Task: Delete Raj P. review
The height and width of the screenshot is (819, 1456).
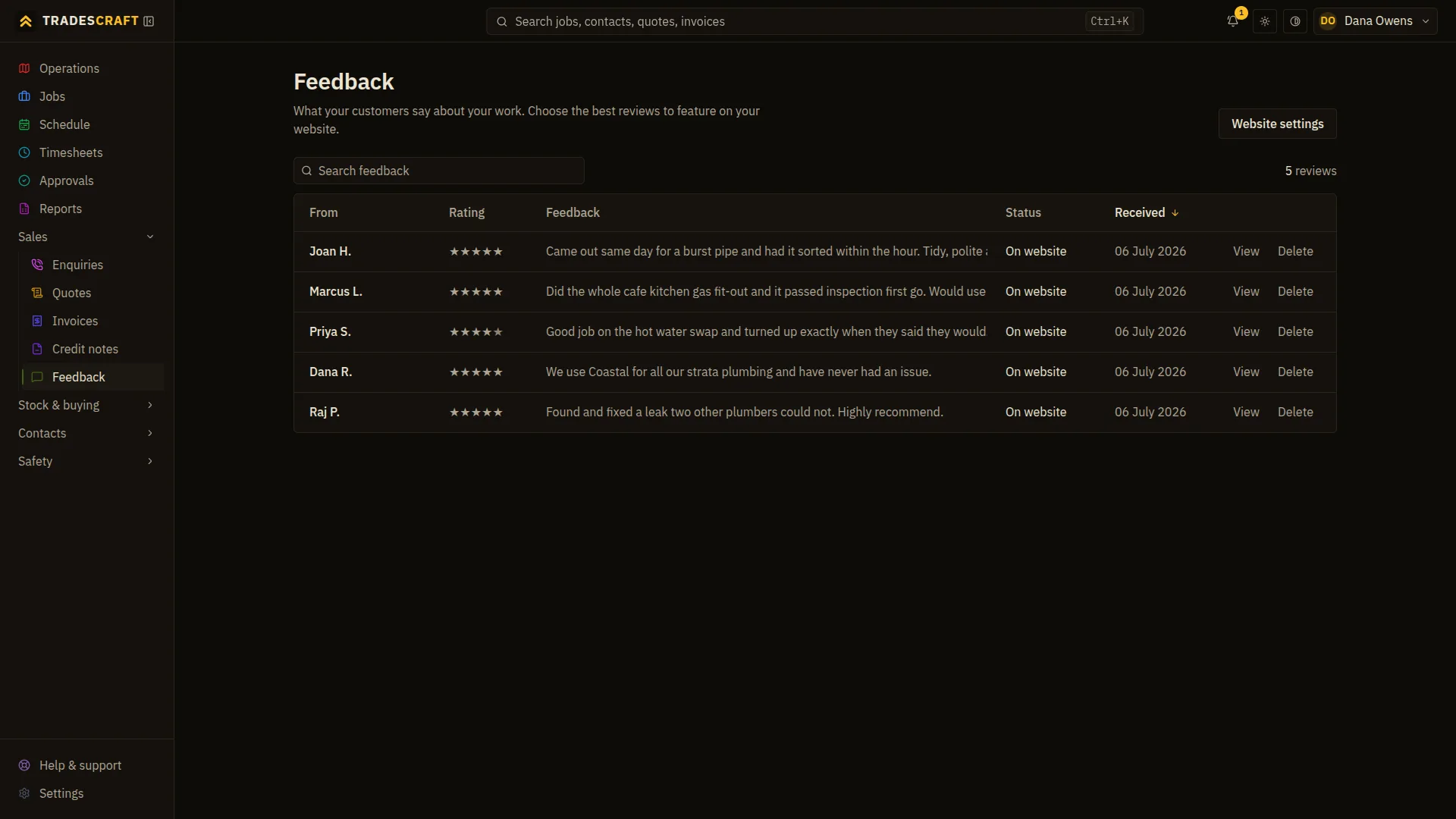Action: 1295,412
